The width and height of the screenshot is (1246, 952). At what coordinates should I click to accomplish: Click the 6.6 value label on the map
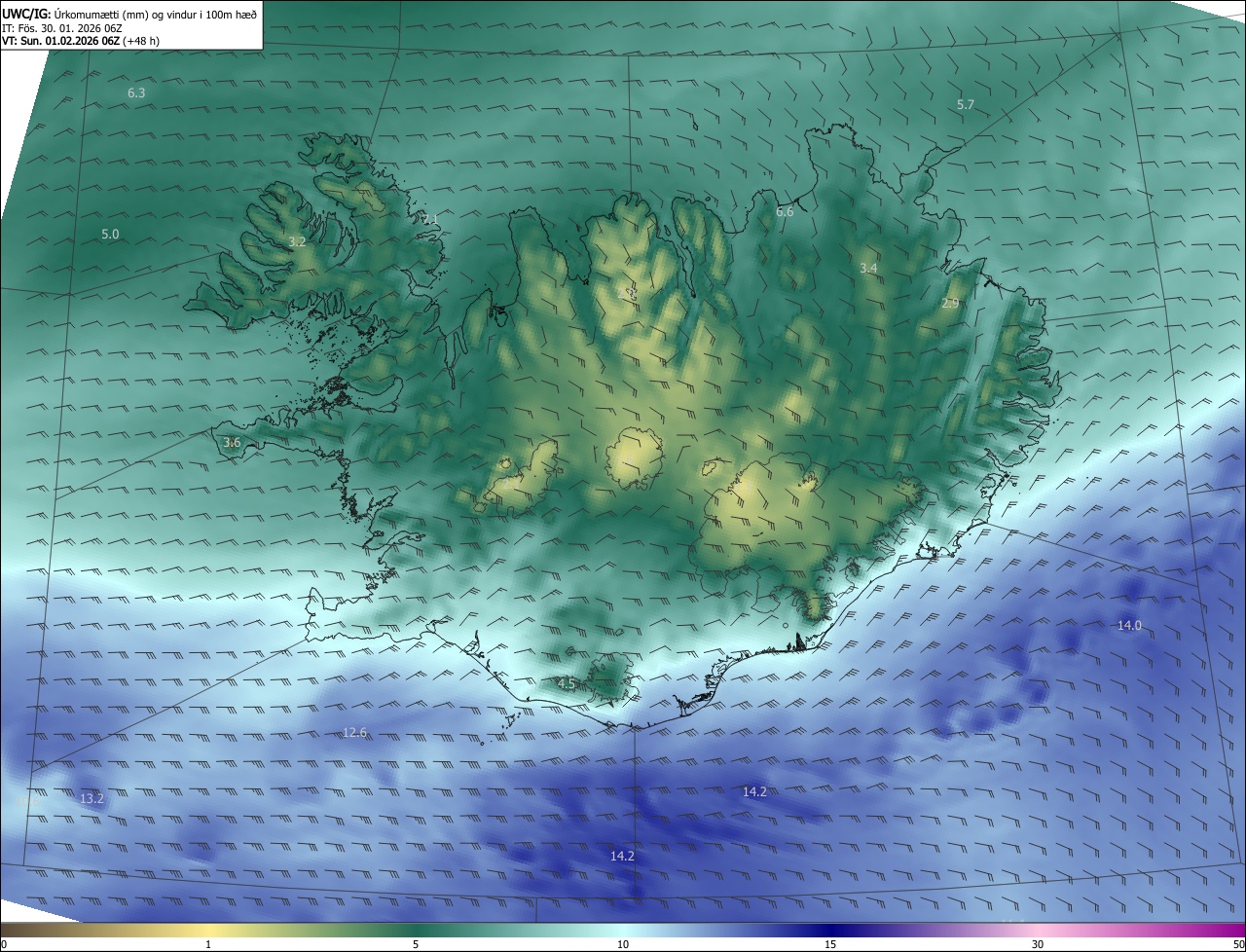point(785,211)
